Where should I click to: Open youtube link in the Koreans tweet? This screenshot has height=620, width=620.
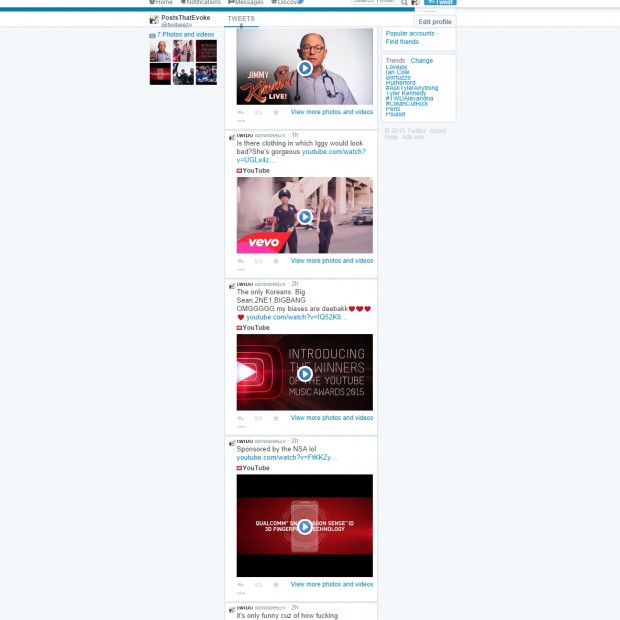(x=297, y=318)
